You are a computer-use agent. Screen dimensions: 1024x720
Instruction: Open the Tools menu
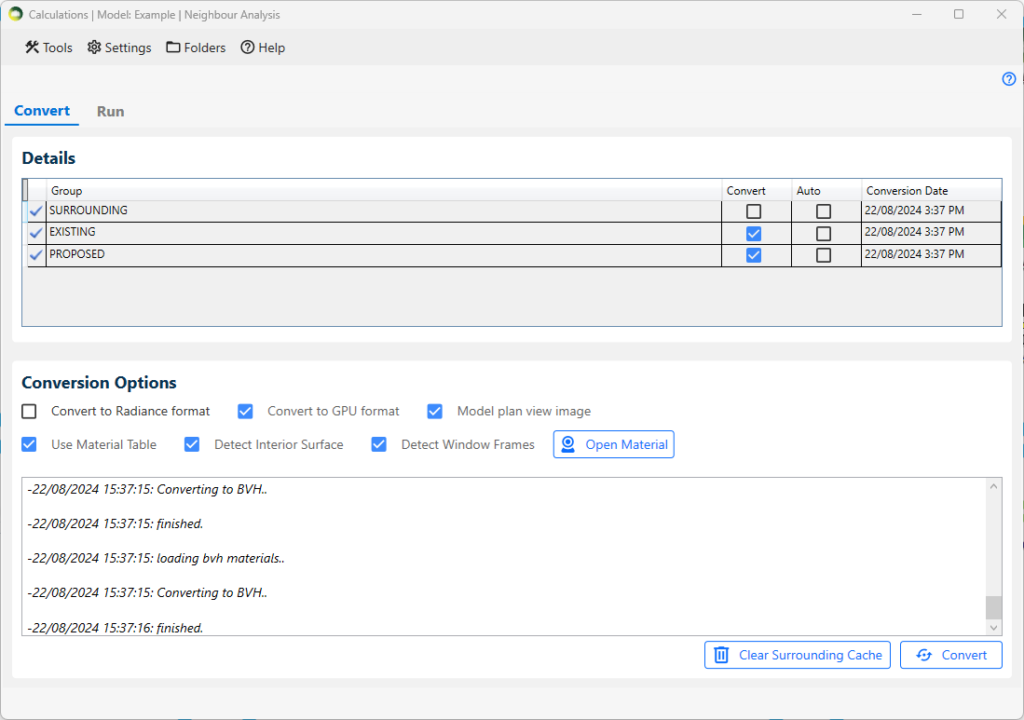pos(49,48)
